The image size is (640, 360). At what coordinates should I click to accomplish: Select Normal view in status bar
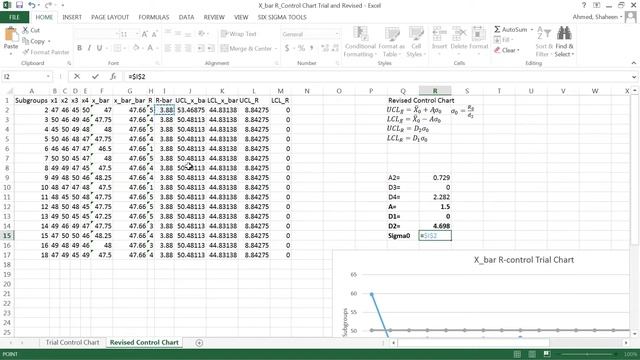(x=517, y=354)
